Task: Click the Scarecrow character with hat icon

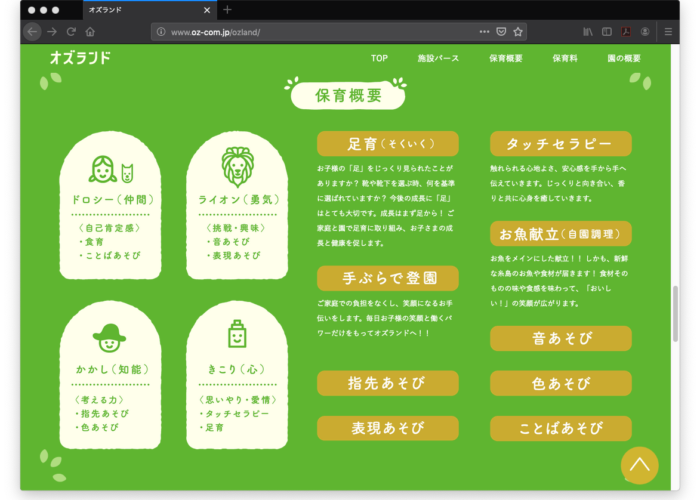Action: 110,334
